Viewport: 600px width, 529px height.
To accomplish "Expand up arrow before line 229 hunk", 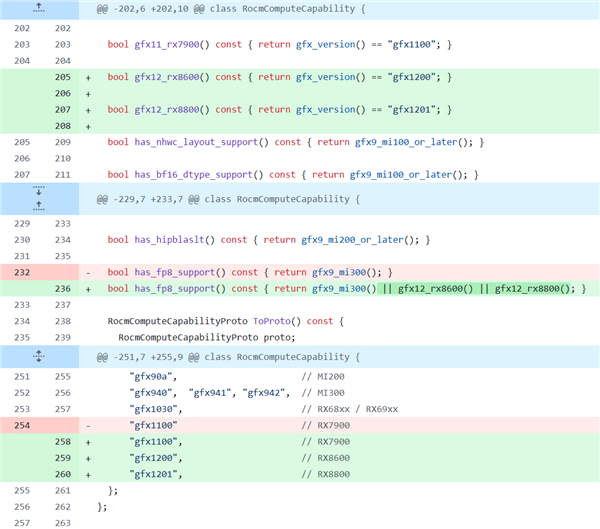I will [x=39, y=206].
